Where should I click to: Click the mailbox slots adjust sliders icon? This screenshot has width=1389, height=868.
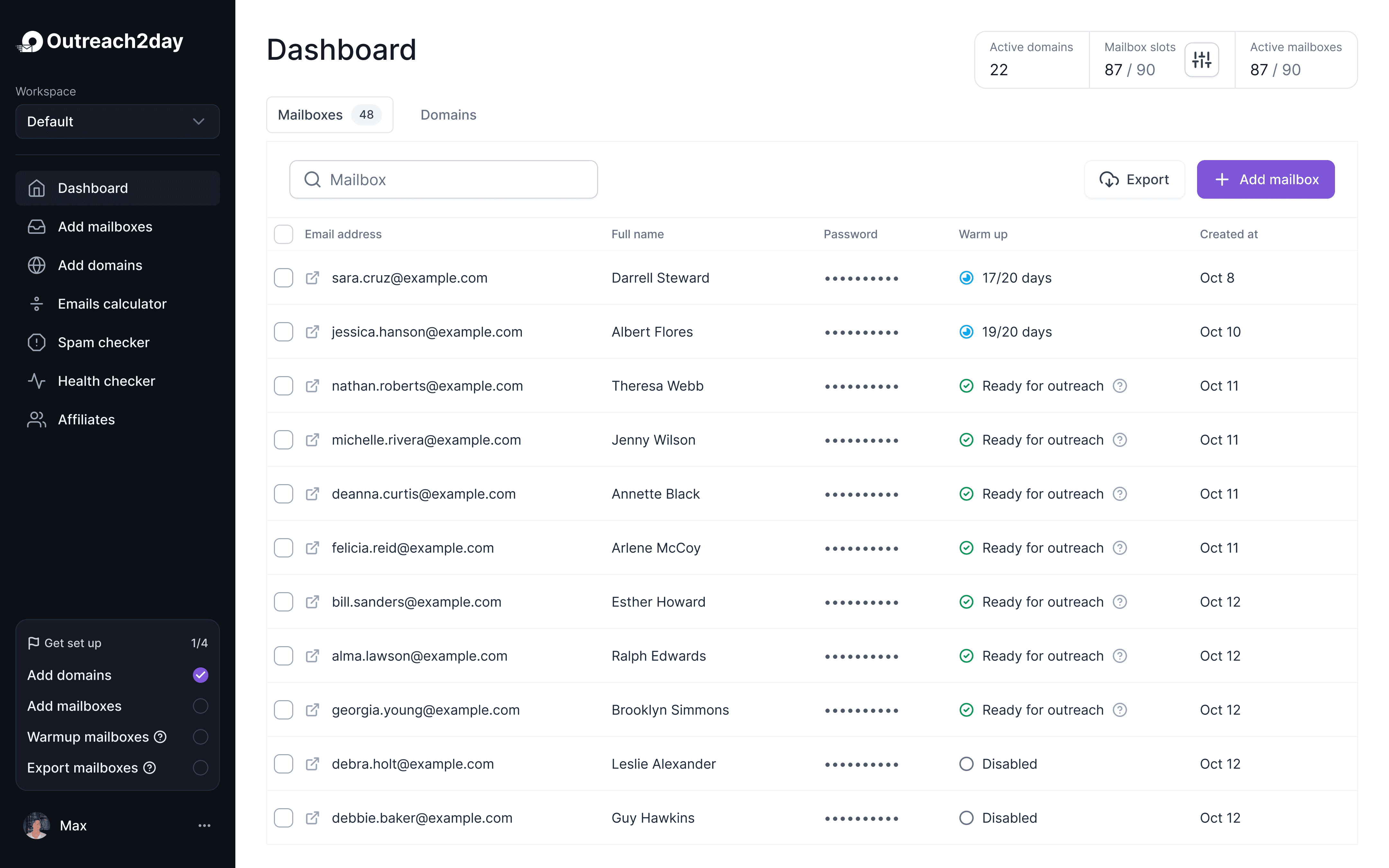1201,60
